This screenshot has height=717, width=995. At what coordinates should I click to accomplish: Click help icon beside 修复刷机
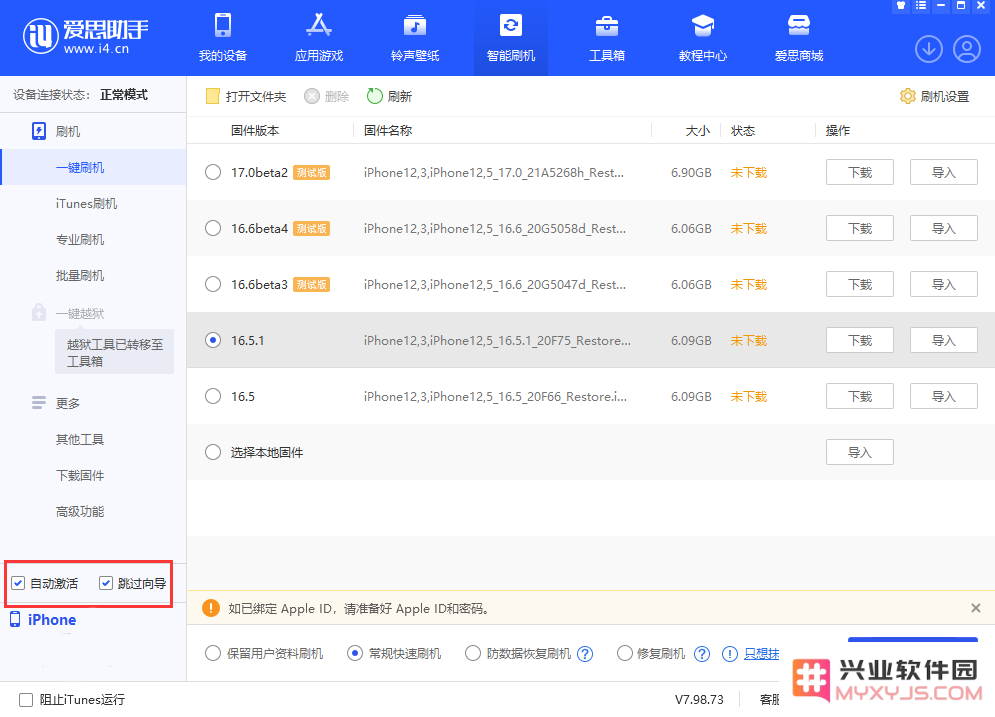coord(702,654)
